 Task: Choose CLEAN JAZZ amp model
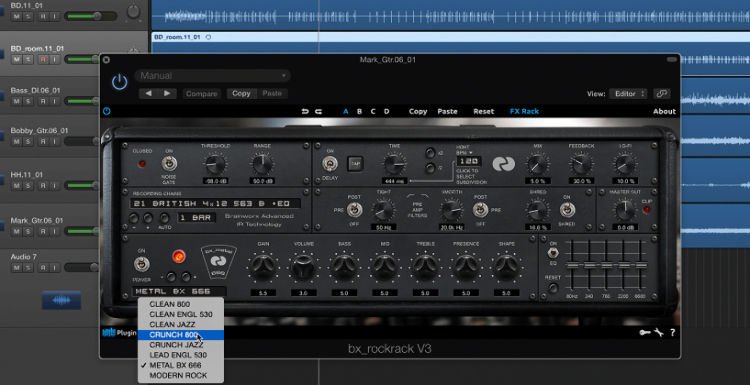181,324
